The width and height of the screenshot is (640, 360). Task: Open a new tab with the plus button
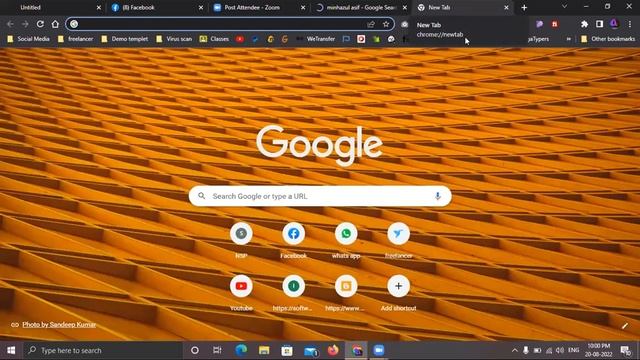[x=524, y=7]
